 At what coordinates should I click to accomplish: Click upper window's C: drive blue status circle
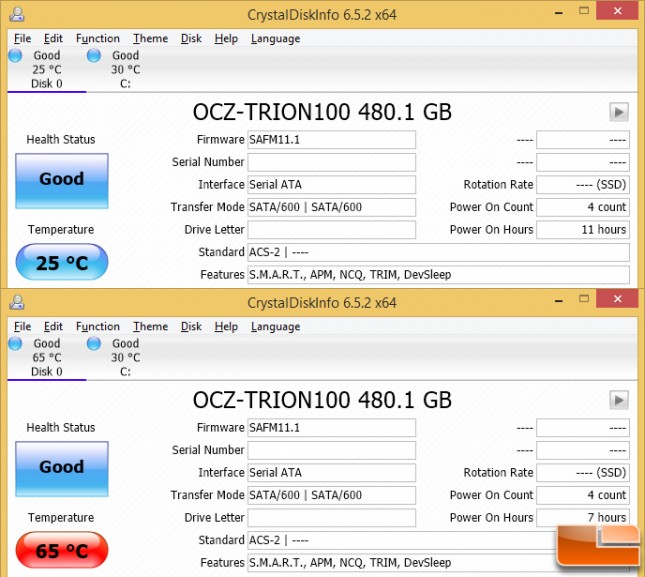pyautogui.click(x=94, y=56)
